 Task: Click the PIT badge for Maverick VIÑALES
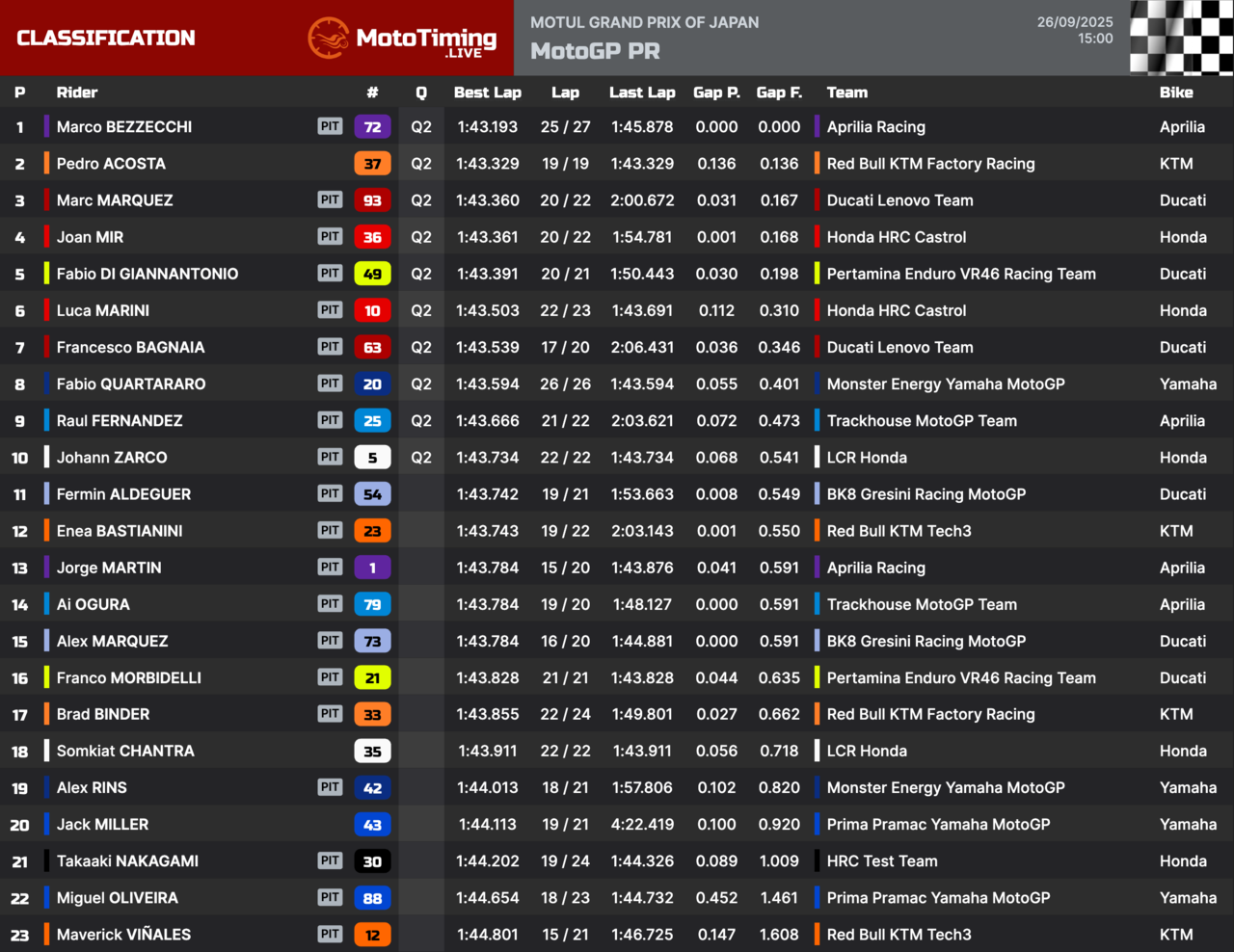coord(330,934)
